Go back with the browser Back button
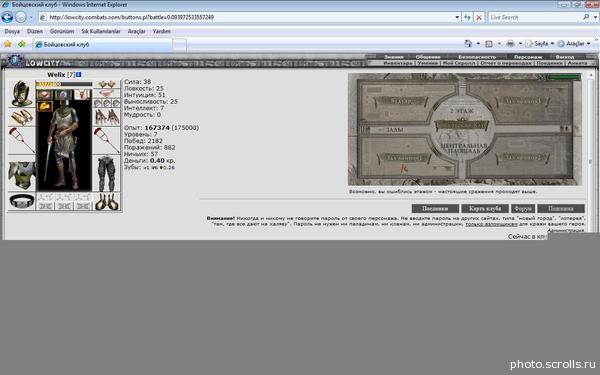This screenshot has height=375, width=600. coord(7,17)
